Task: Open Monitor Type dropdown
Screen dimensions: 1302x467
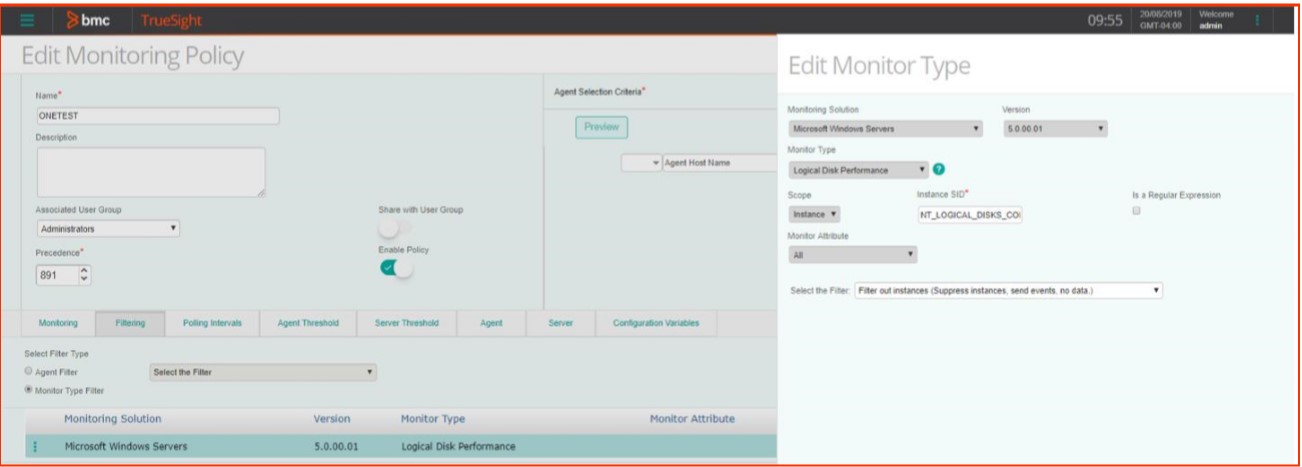Action: [x=858, y=170]
